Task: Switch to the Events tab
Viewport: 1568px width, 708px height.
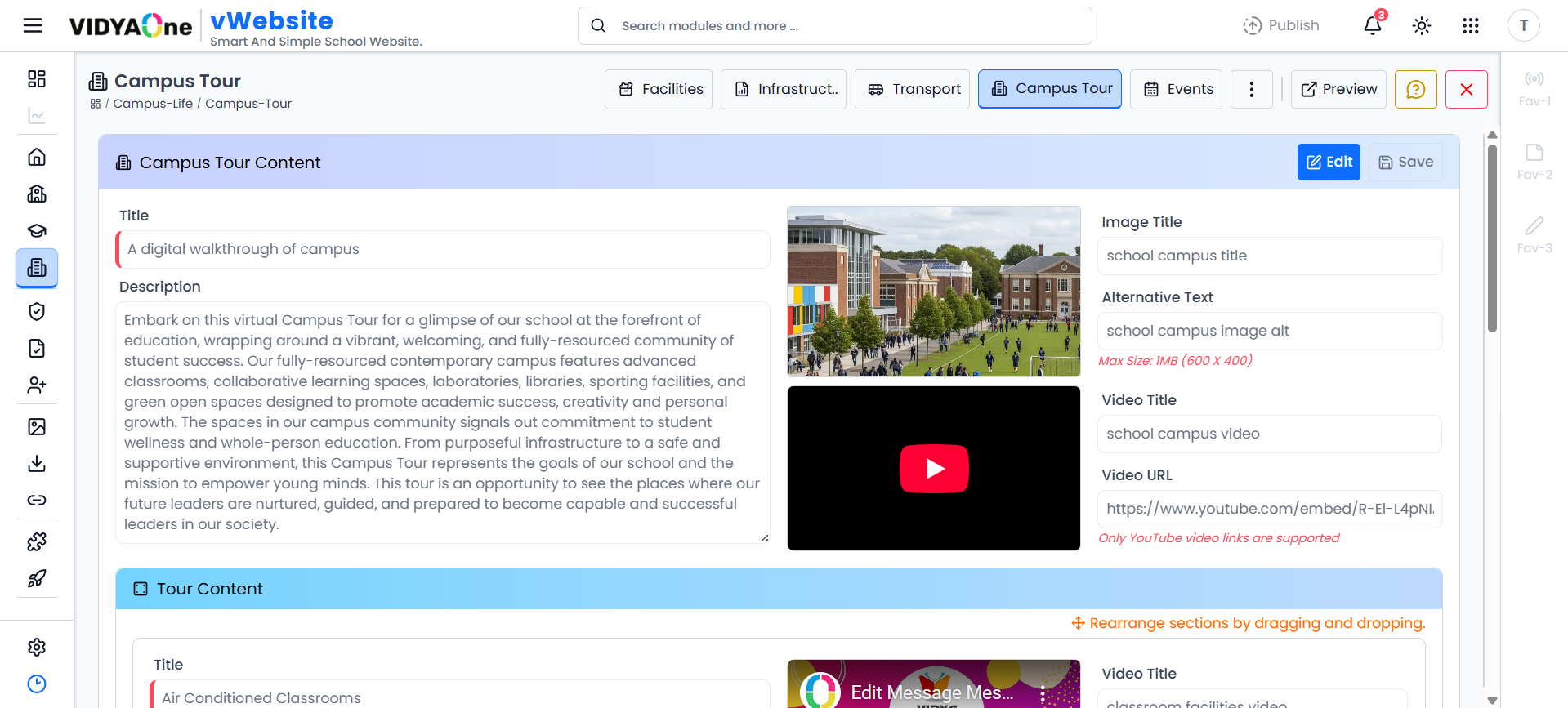Action: pos(1176,89)
